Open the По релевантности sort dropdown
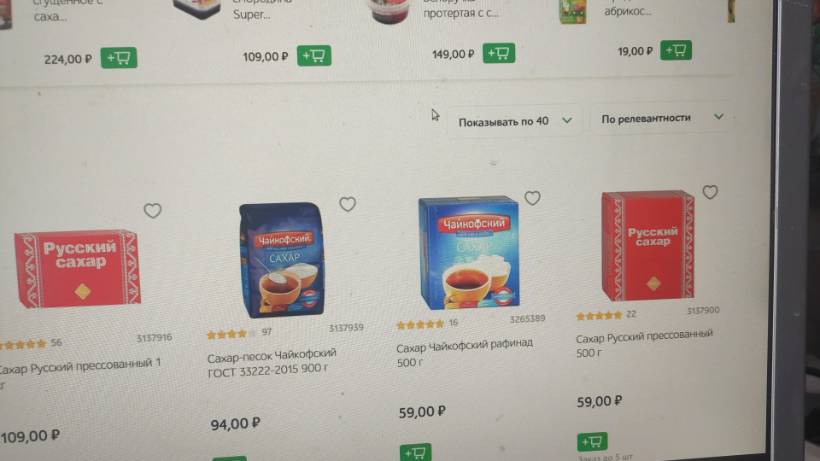 [662, 118]
